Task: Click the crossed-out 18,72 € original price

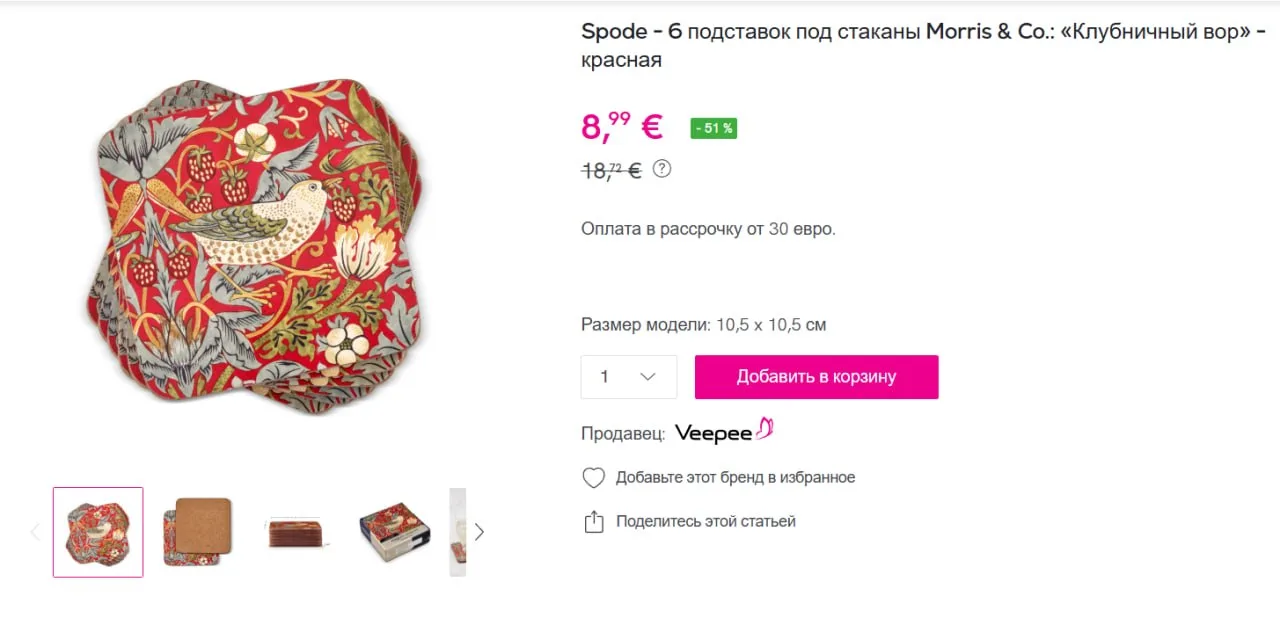Action: coord(611,170)
